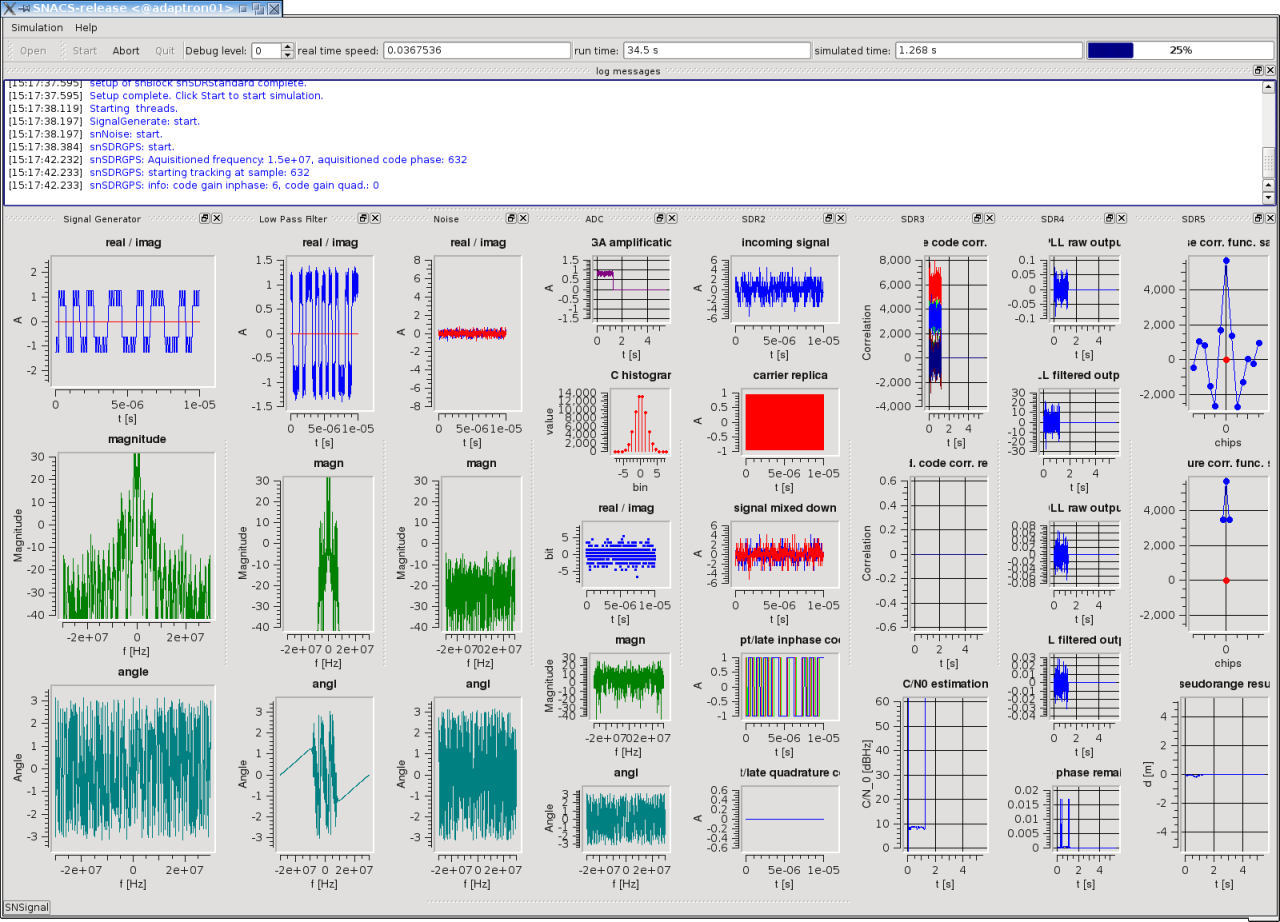This screenshot has width=1280, height=922.
Task: Float the SDR5 dock panel
Action: pos(1258,218)
